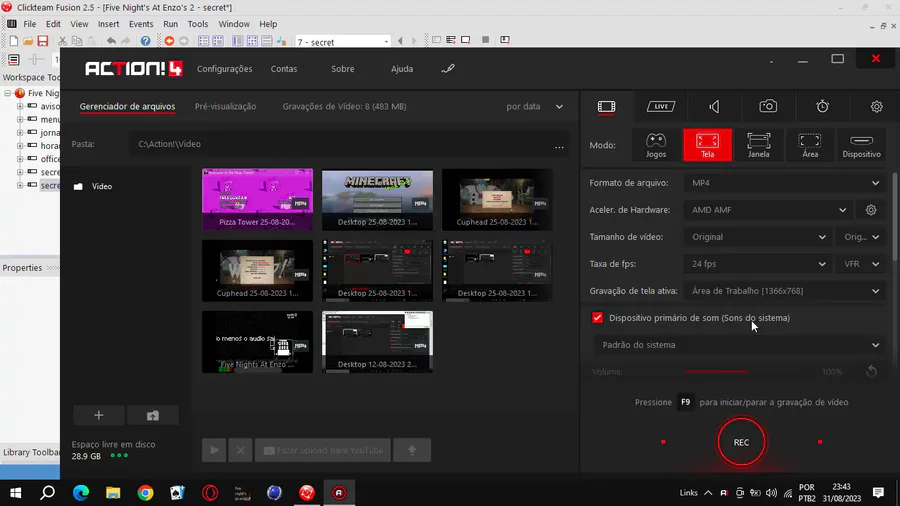Click volume icon in system tray
The width and height of the screenshot is (900, 506).
click(771, 493)
